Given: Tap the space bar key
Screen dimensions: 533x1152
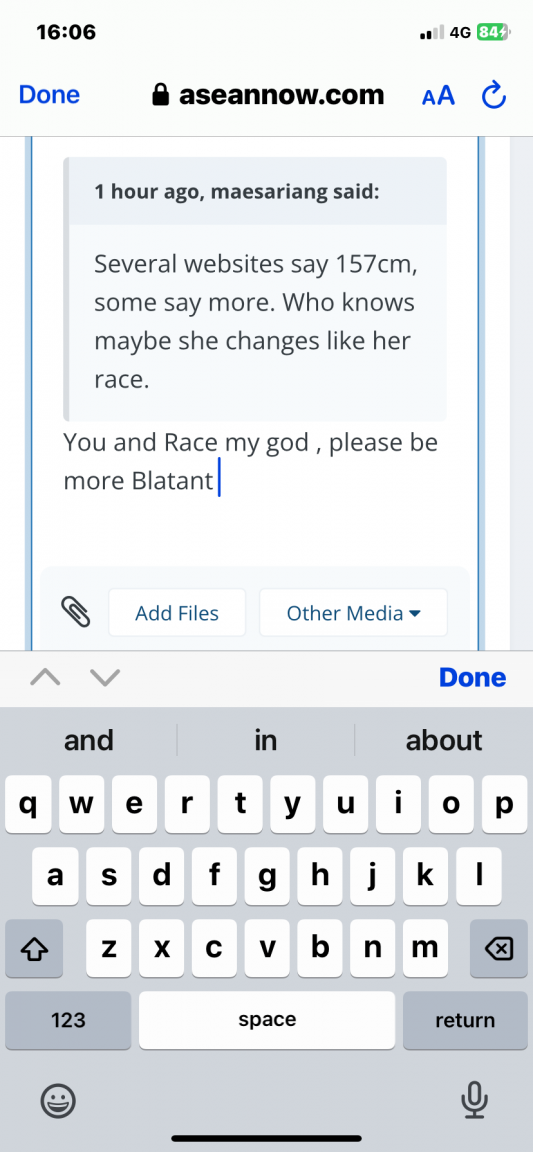Looking at the screenshot, I should [267, 1020].
